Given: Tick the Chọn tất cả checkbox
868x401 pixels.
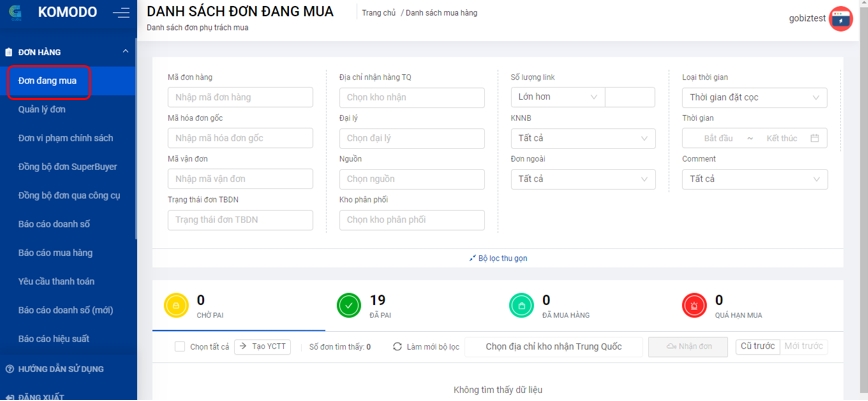Looking at the screenshot, I should click(180, 347).
